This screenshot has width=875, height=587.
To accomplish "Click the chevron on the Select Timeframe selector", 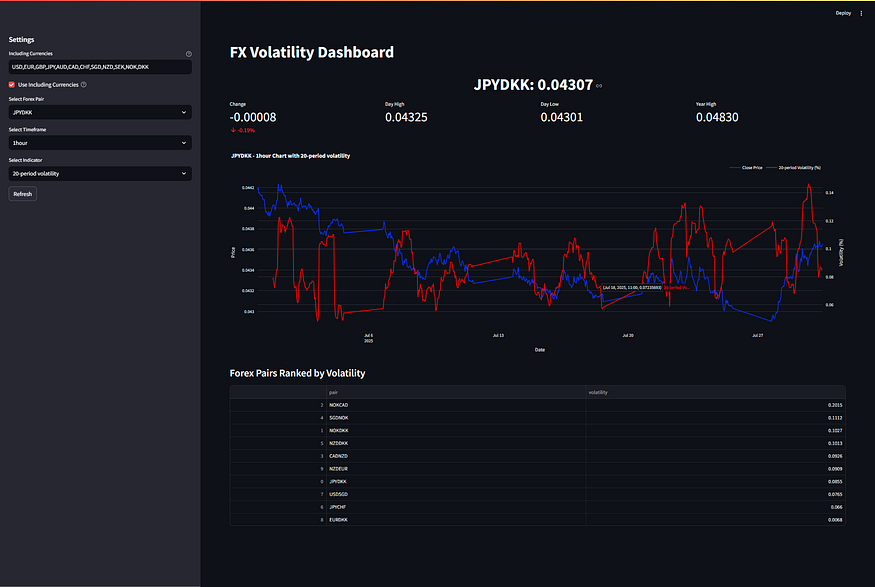I will click(x=183, y=143).
